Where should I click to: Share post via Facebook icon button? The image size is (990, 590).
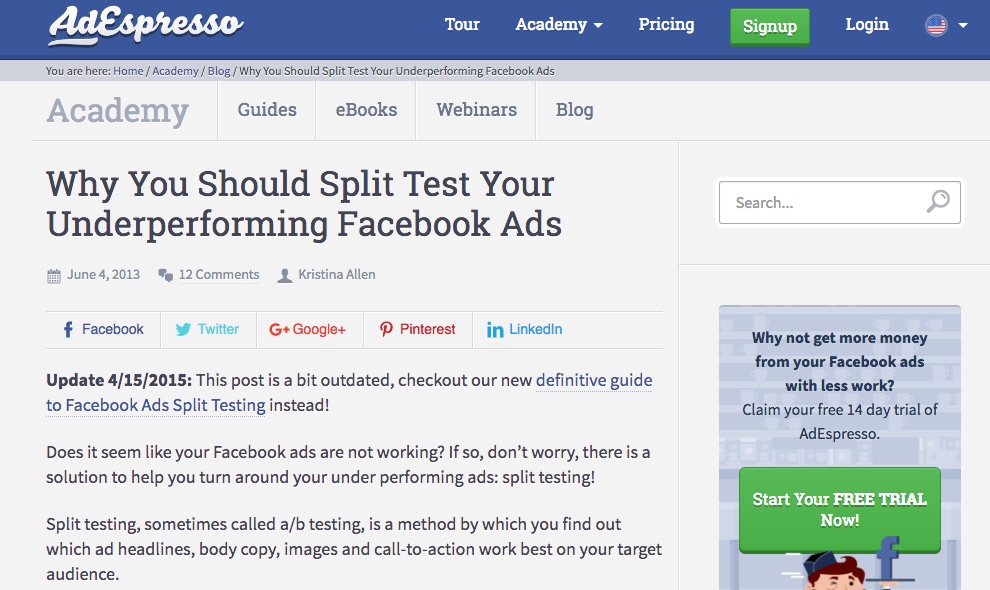[x=103, y=329]
